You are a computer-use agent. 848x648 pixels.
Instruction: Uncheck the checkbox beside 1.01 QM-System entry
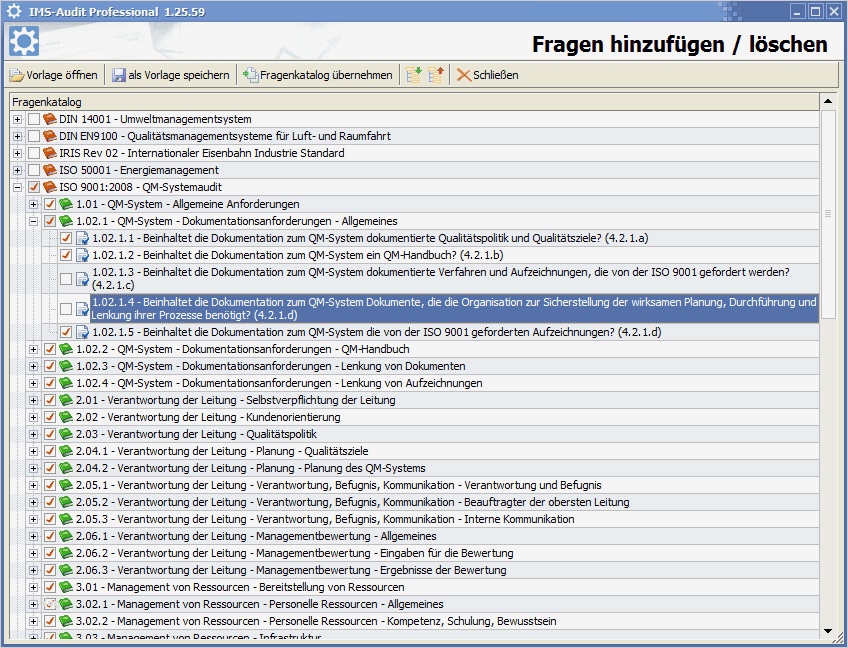49,204
